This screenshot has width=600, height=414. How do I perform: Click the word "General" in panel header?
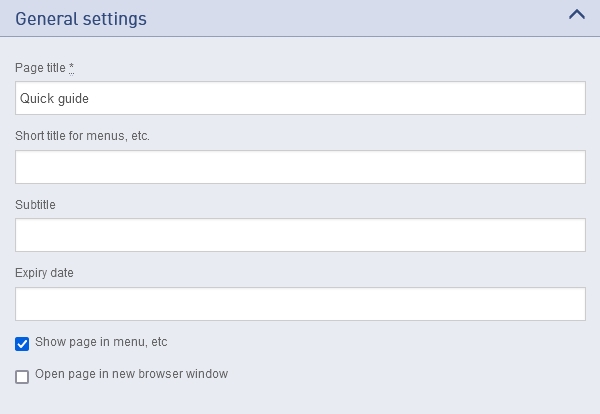point(46,19)
